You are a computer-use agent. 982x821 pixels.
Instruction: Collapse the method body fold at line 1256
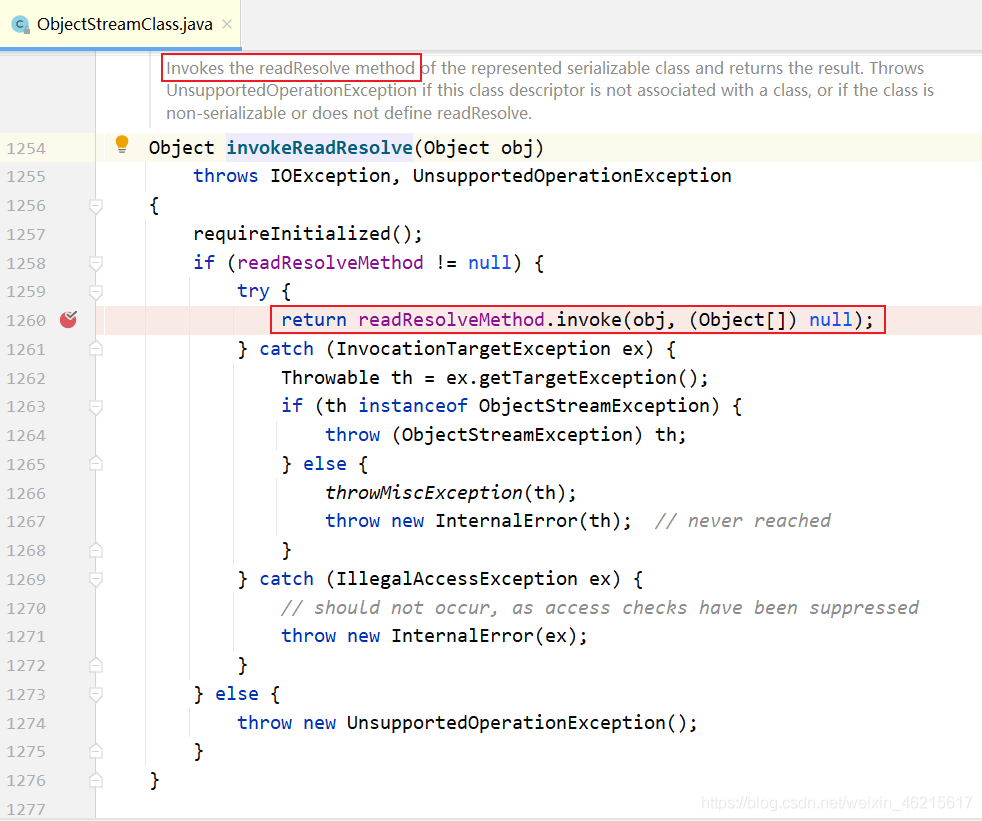coord(96,205)
